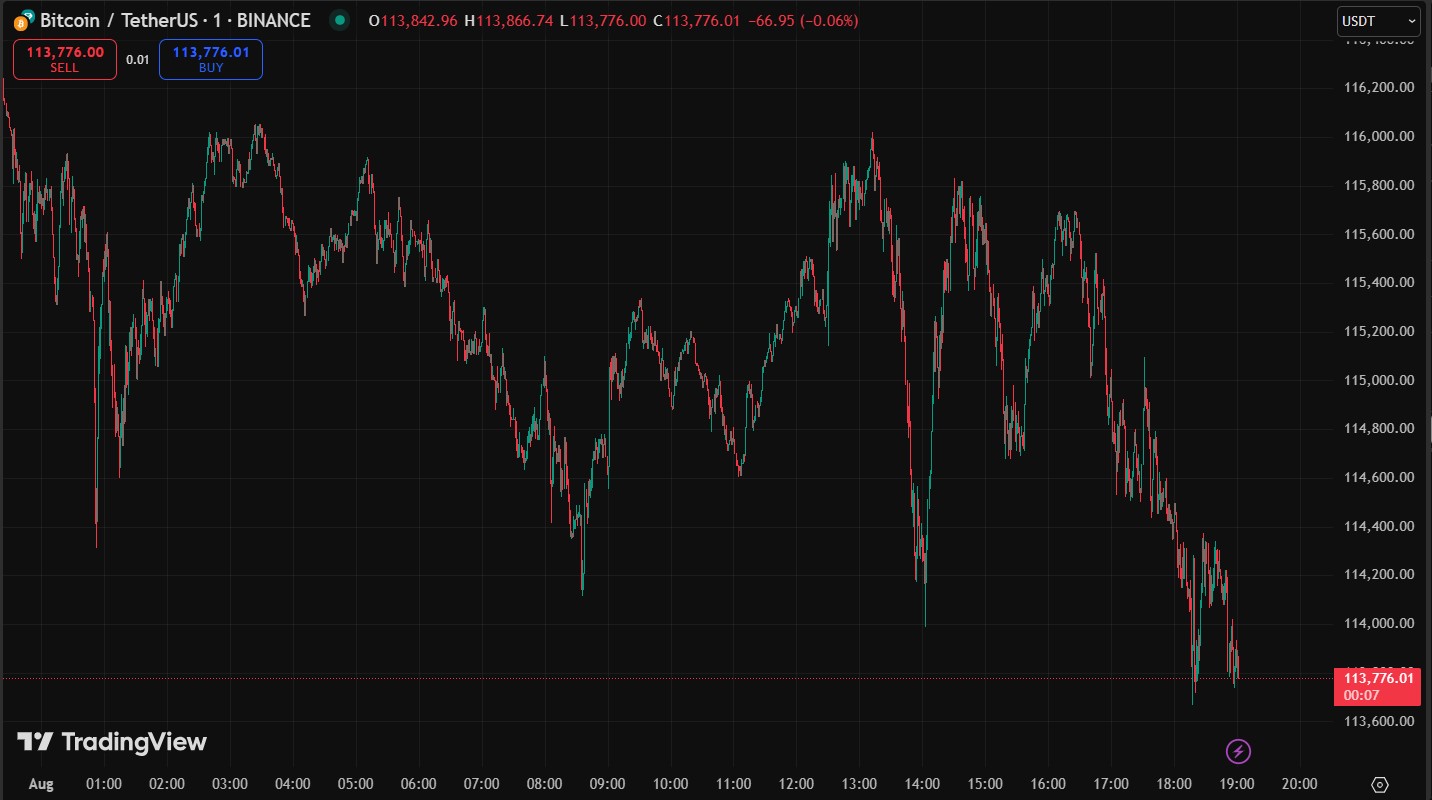
Task: Click the SELL 113,776.00 button
Action: coord(65,59)
